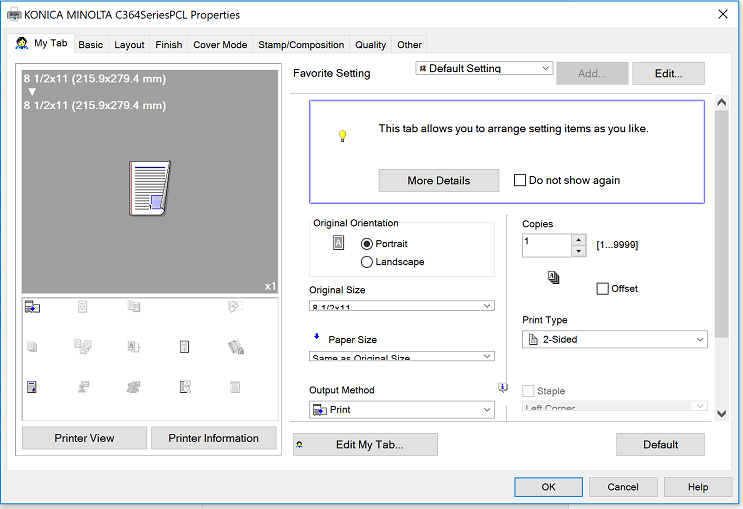Select the Portrait orientation radio button
The width and height of the screenshot is (743, 509).
(x=366, y=244)
